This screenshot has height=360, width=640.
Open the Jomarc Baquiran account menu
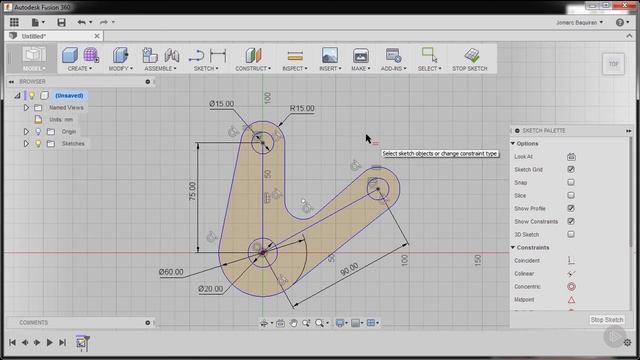point(579,22)
